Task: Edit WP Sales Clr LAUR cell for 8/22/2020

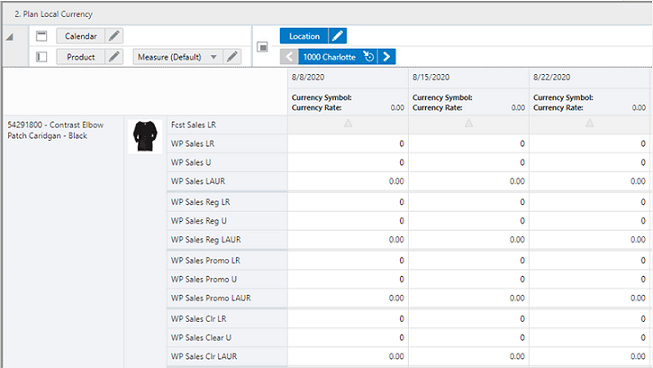Action: (x=589, y=356)
